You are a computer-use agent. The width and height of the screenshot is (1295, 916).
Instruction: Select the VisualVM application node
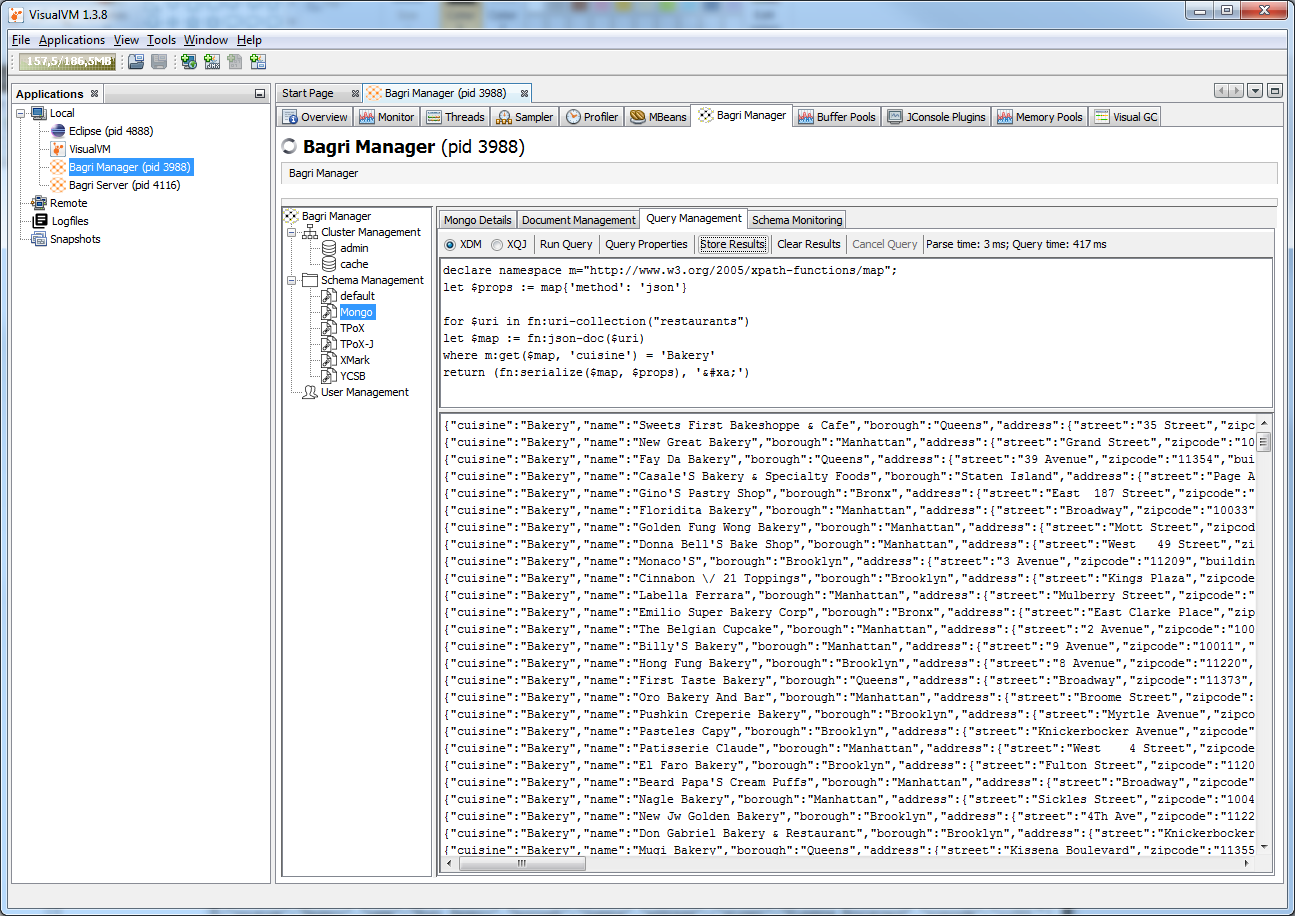pos(89,149)
